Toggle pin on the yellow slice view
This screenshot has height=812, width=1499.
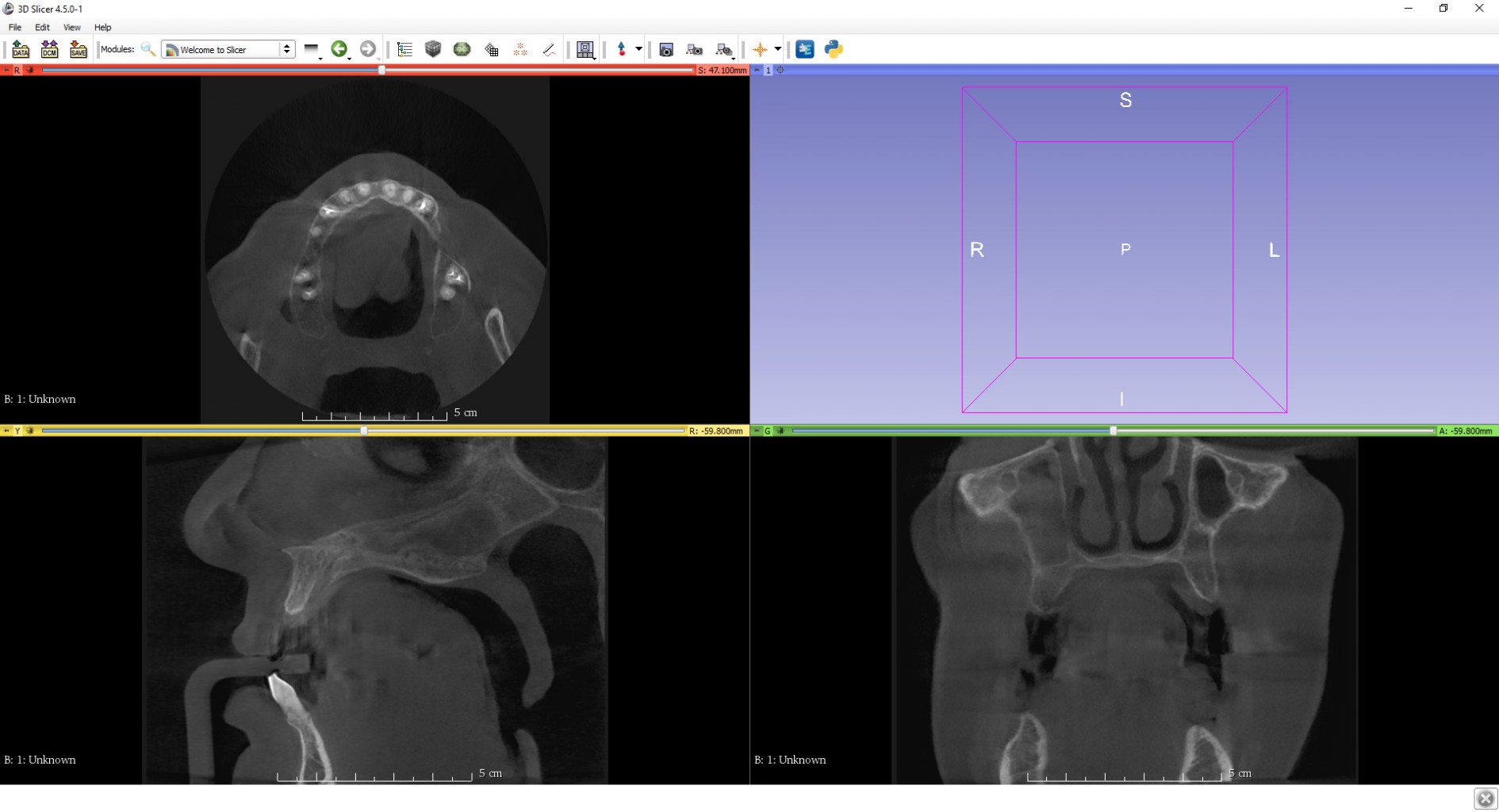(x=6, y=431)
